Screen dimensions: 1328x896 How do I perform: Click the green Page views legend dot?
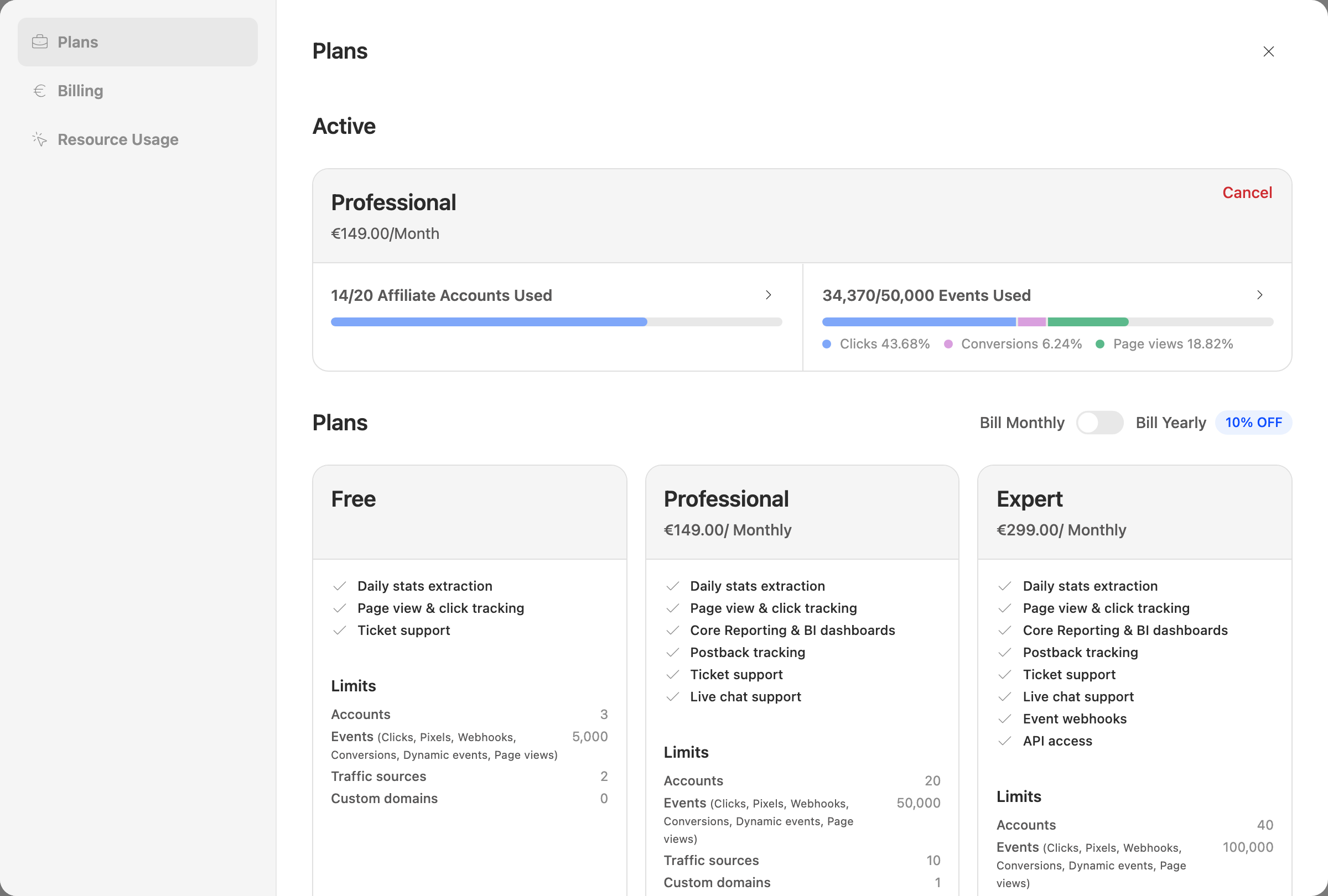pos(1099,344)
